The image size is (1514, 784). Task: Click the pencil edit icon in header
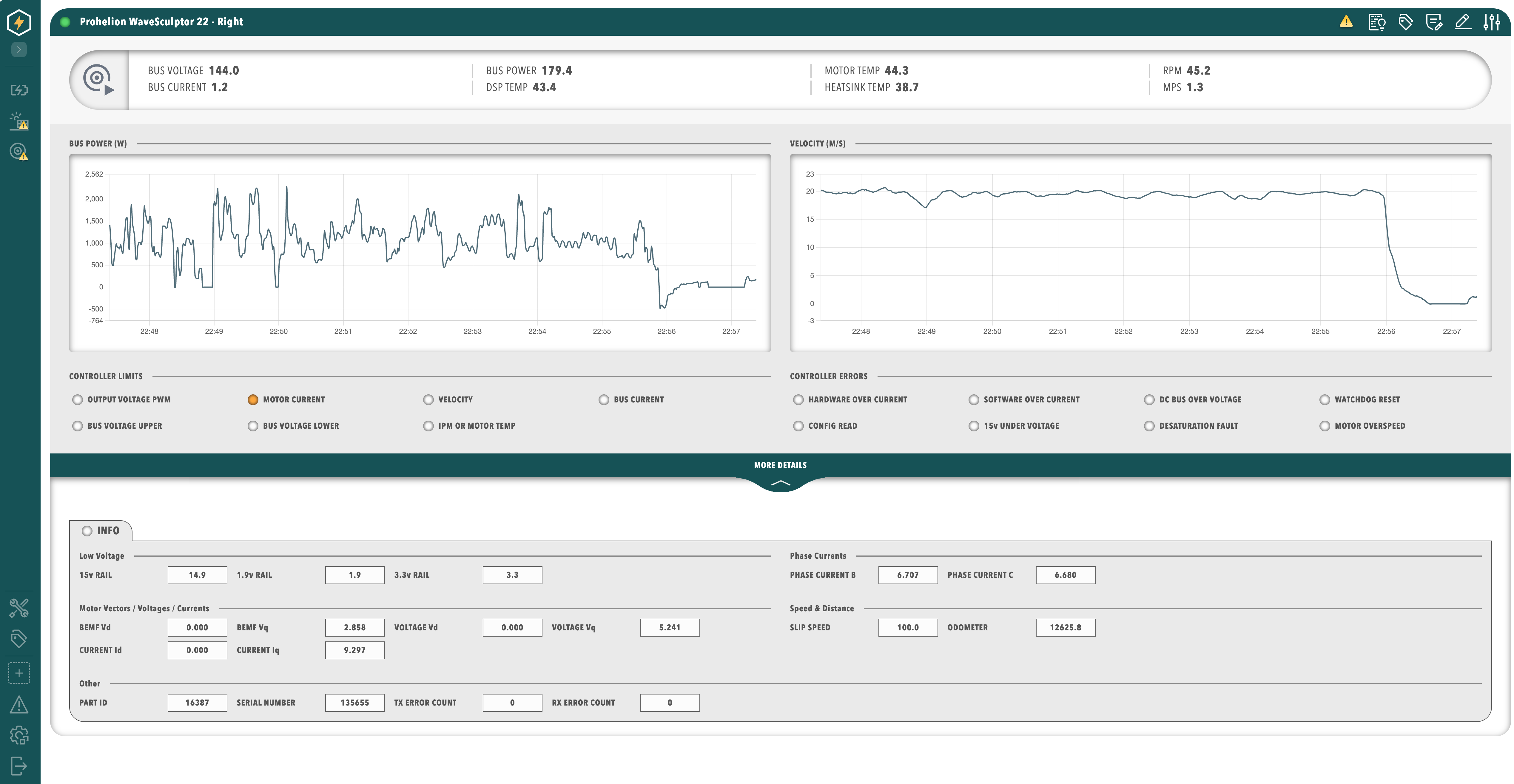[1463, 22]
